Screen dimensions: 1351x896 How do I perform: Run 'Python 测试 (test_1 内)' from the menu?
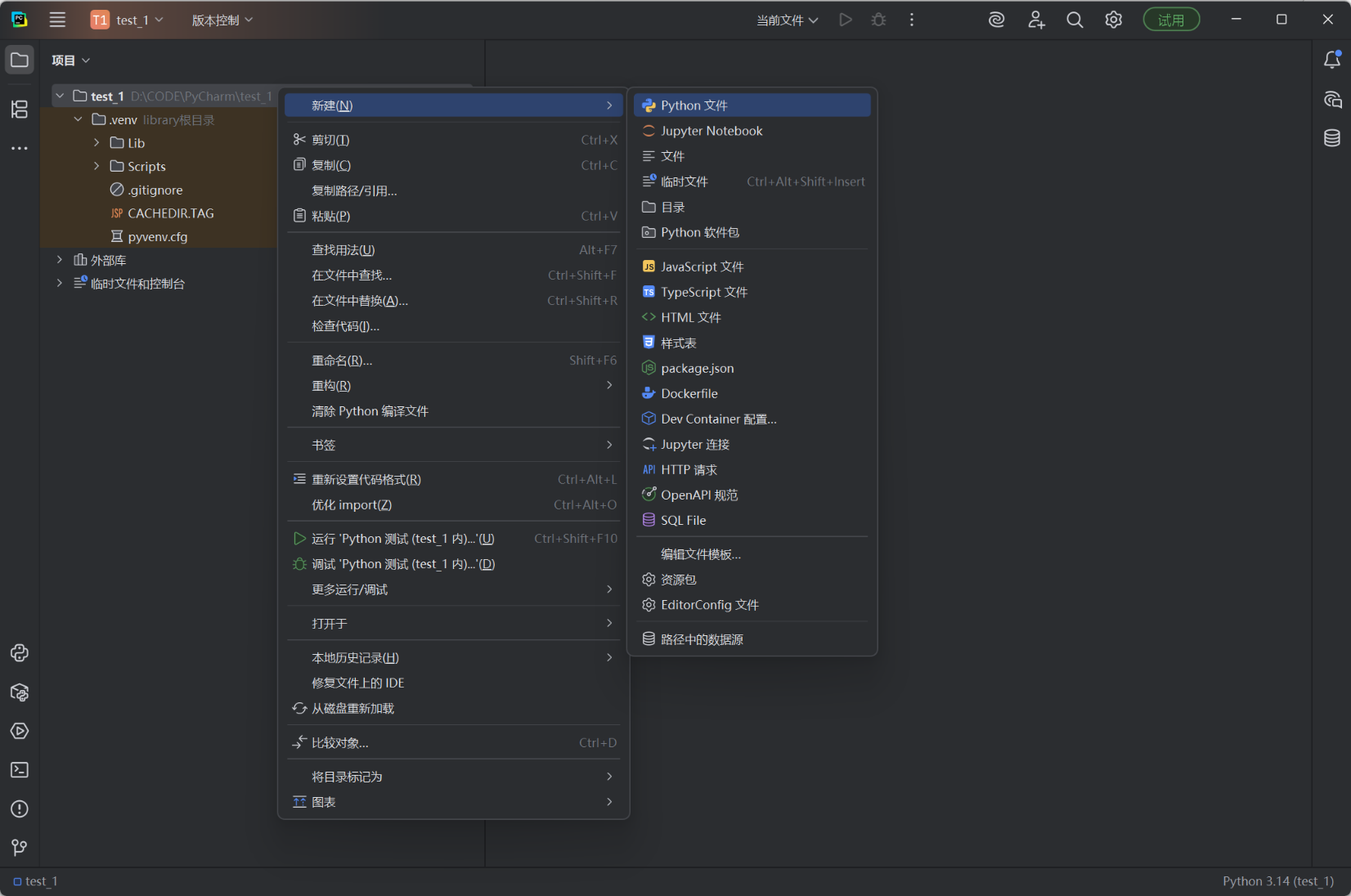[x=454, y=539]
